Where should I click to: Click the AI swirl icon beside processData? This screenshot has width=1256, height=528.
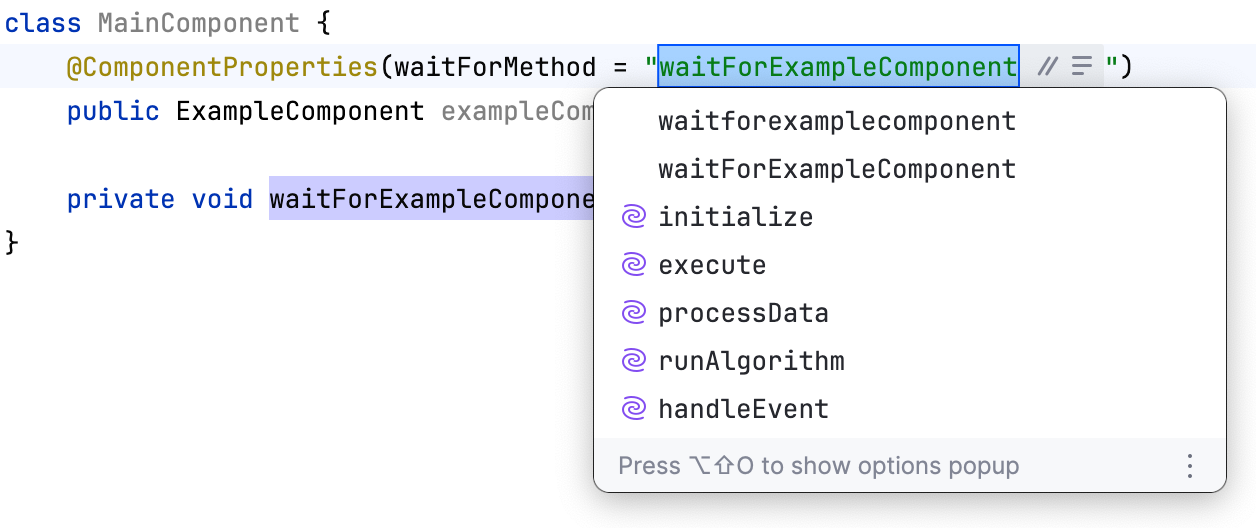click(x=634, y=313)
